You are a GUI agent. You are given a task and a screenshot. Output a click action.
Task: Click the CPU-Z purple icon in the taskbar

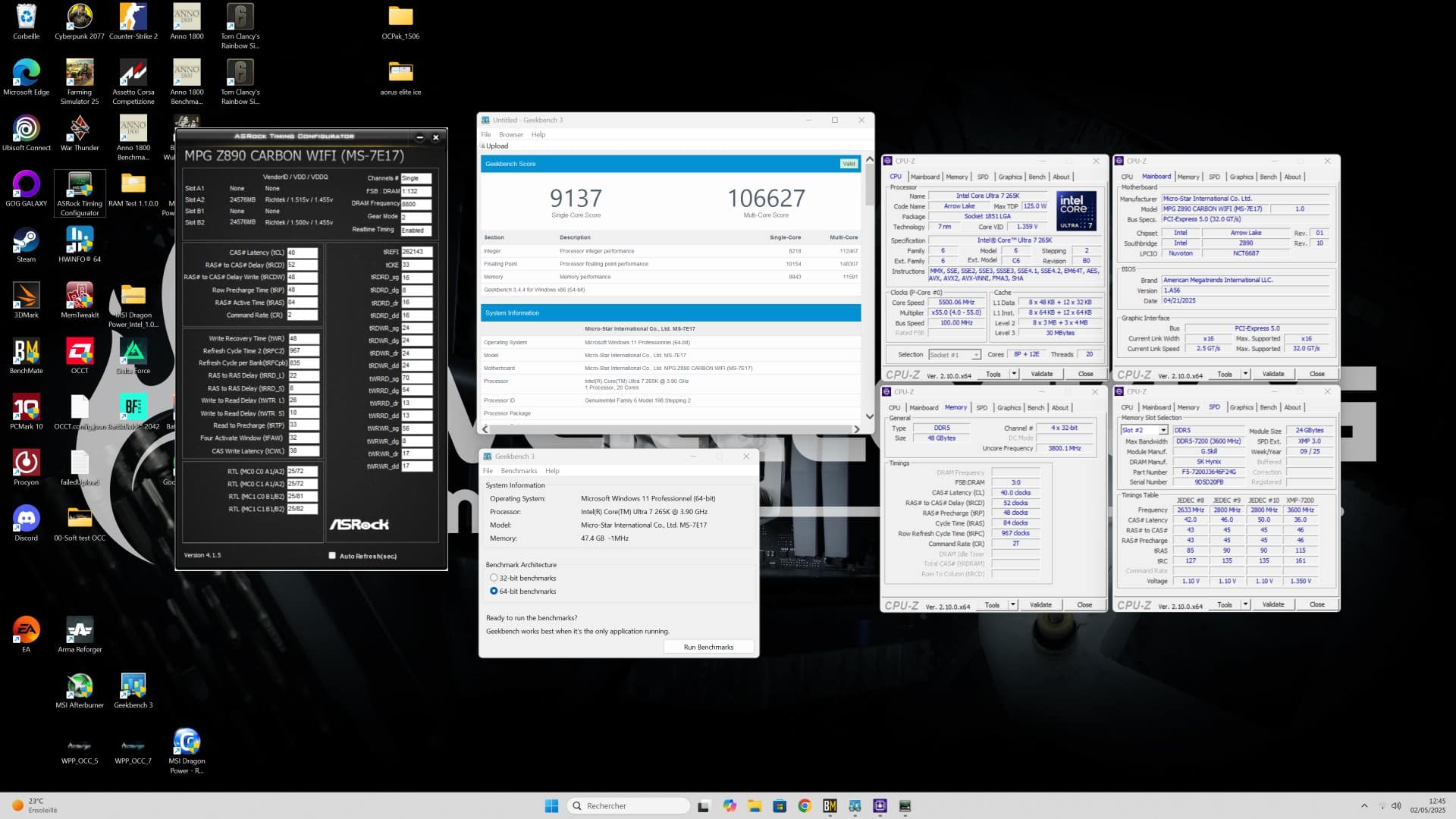(880, 805)
